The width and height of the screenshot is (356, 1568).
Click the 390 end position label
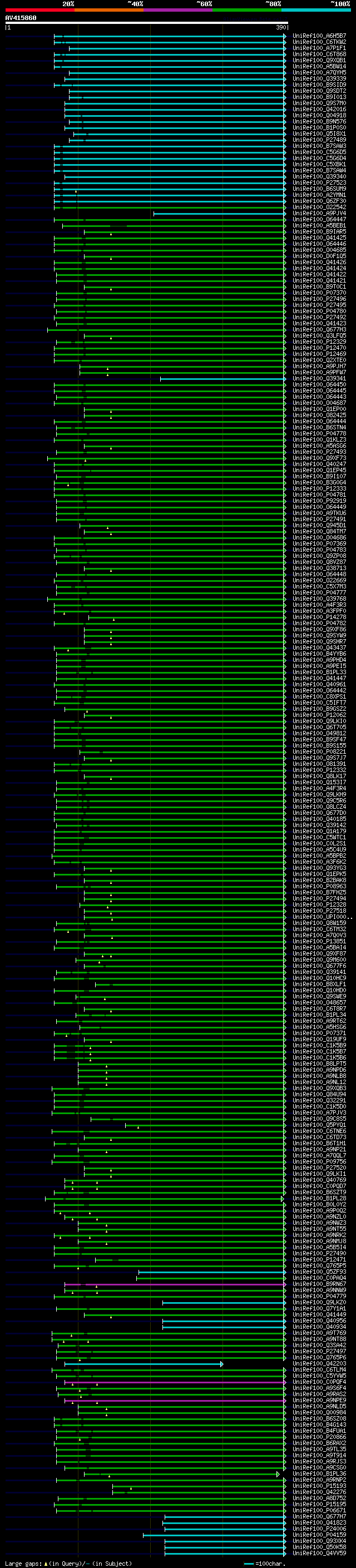(x=280, y=27)
